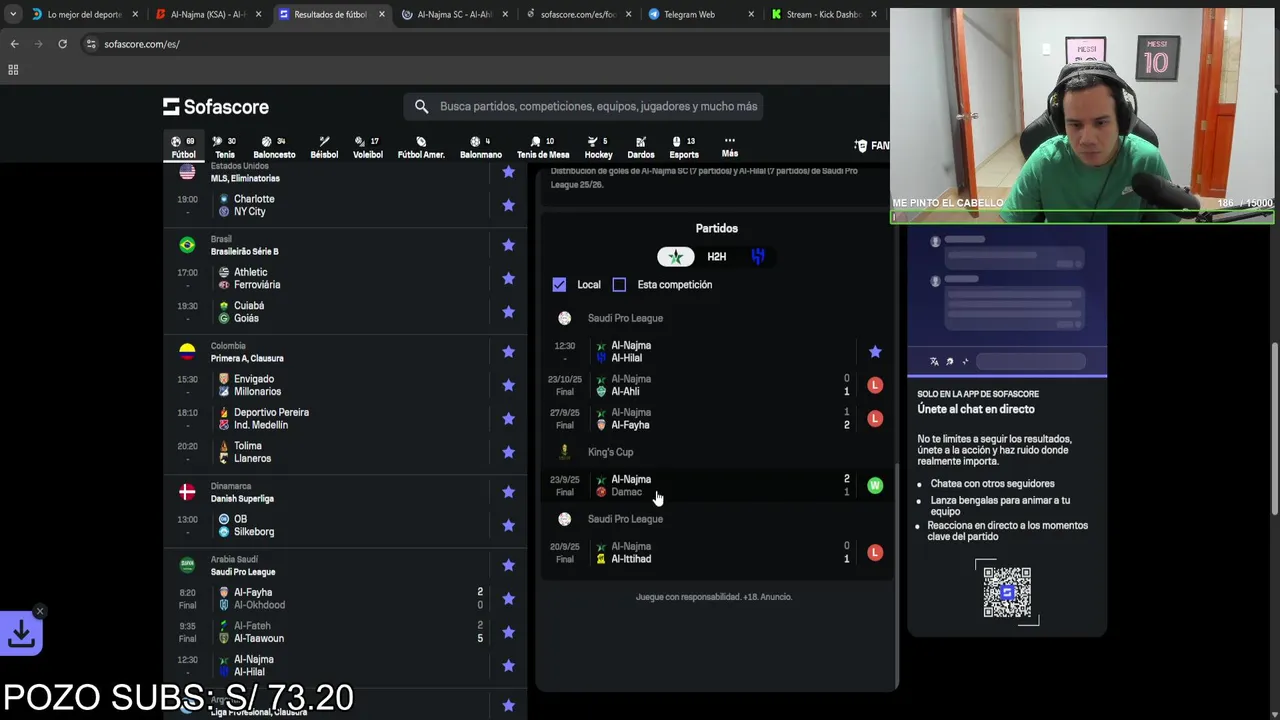Screen dimensions: 1280x720
Task: Uncheck the Local checkbox
Action: tap(559, 285)
